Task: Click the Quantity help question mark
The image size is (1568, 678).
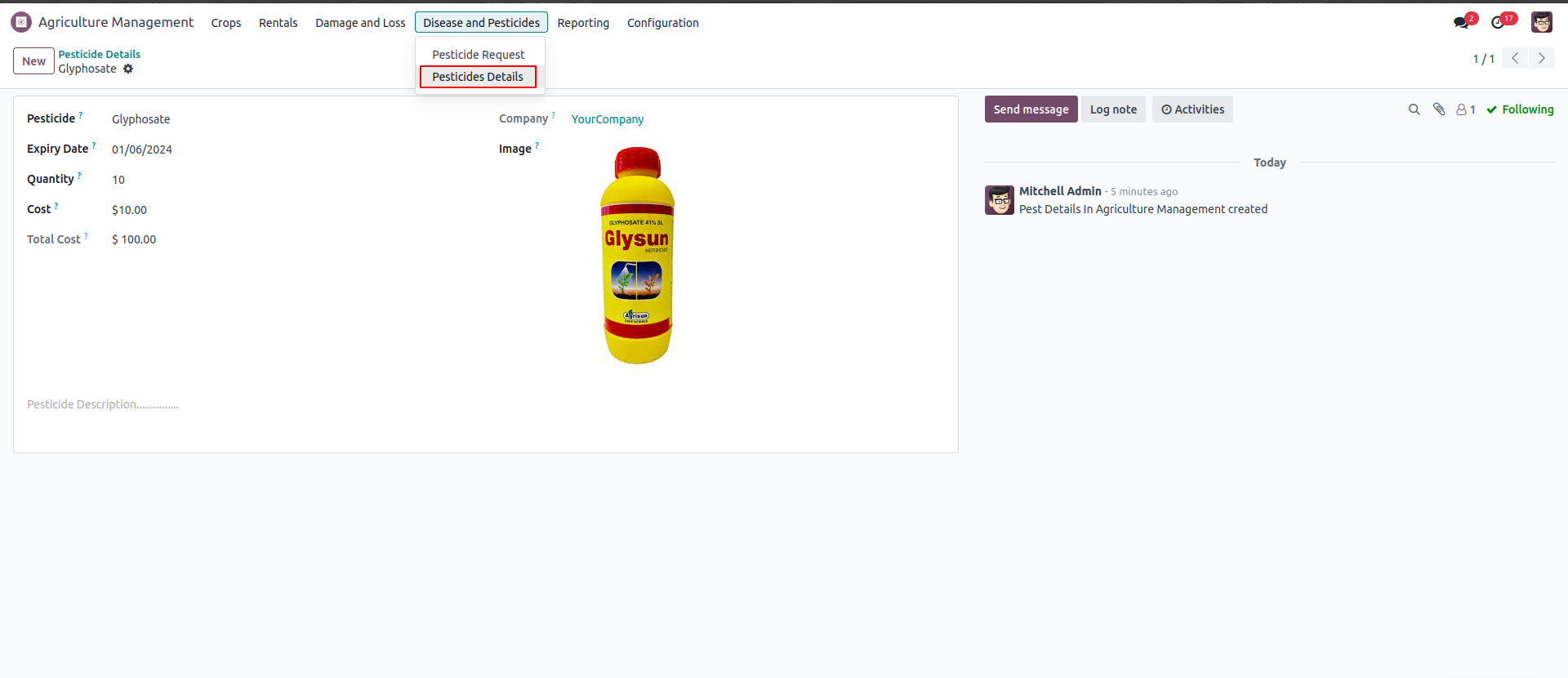Action: 79,176
